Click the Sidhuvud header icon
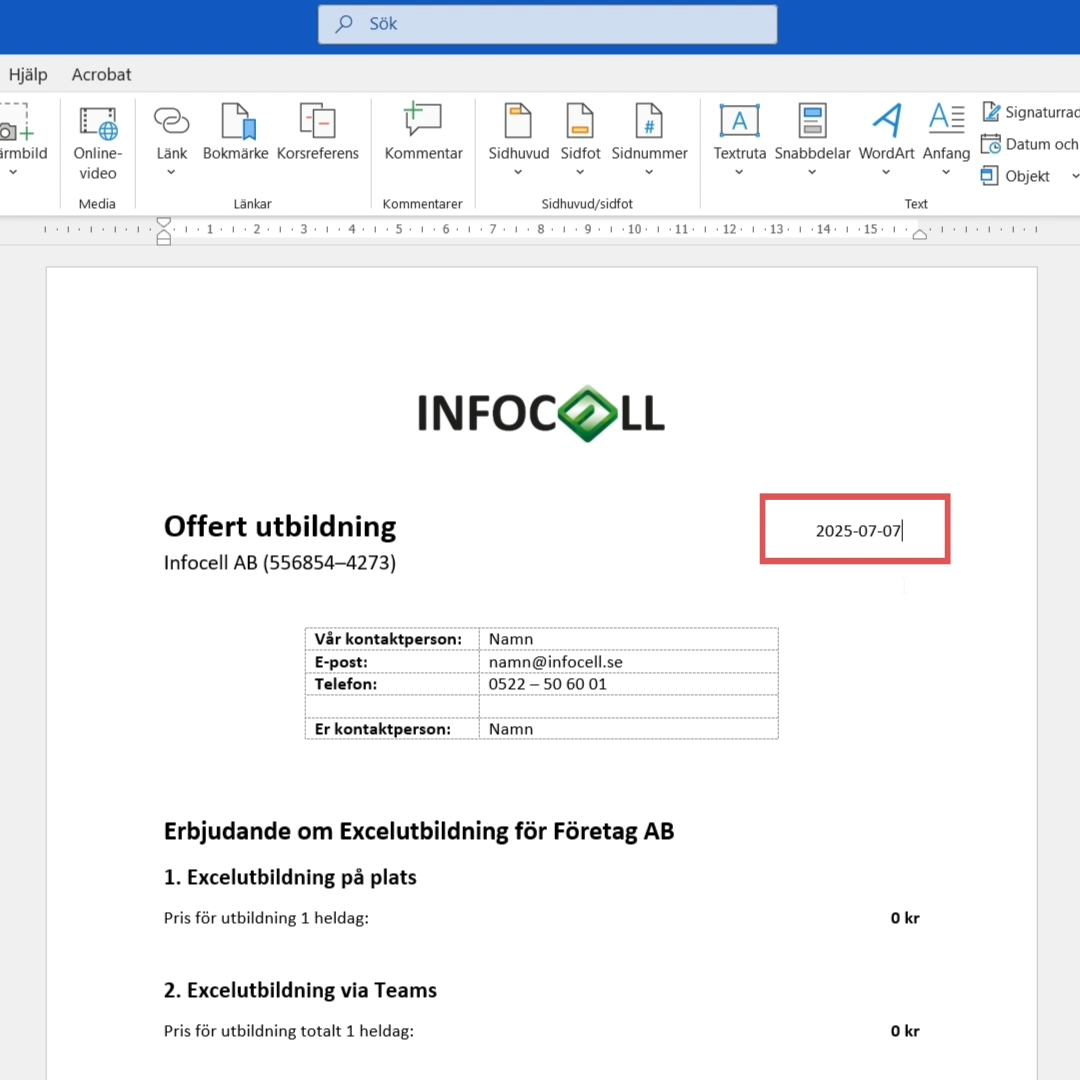 click(x=518, y=121)
